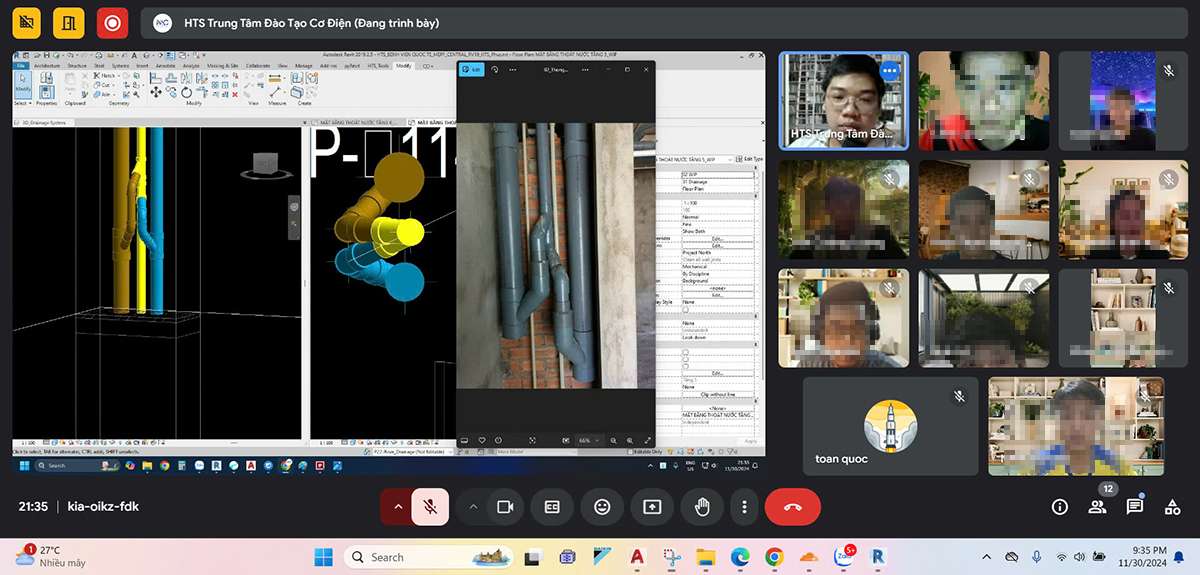Click fullscreen arrows icon in Photos

click(647, 440)
